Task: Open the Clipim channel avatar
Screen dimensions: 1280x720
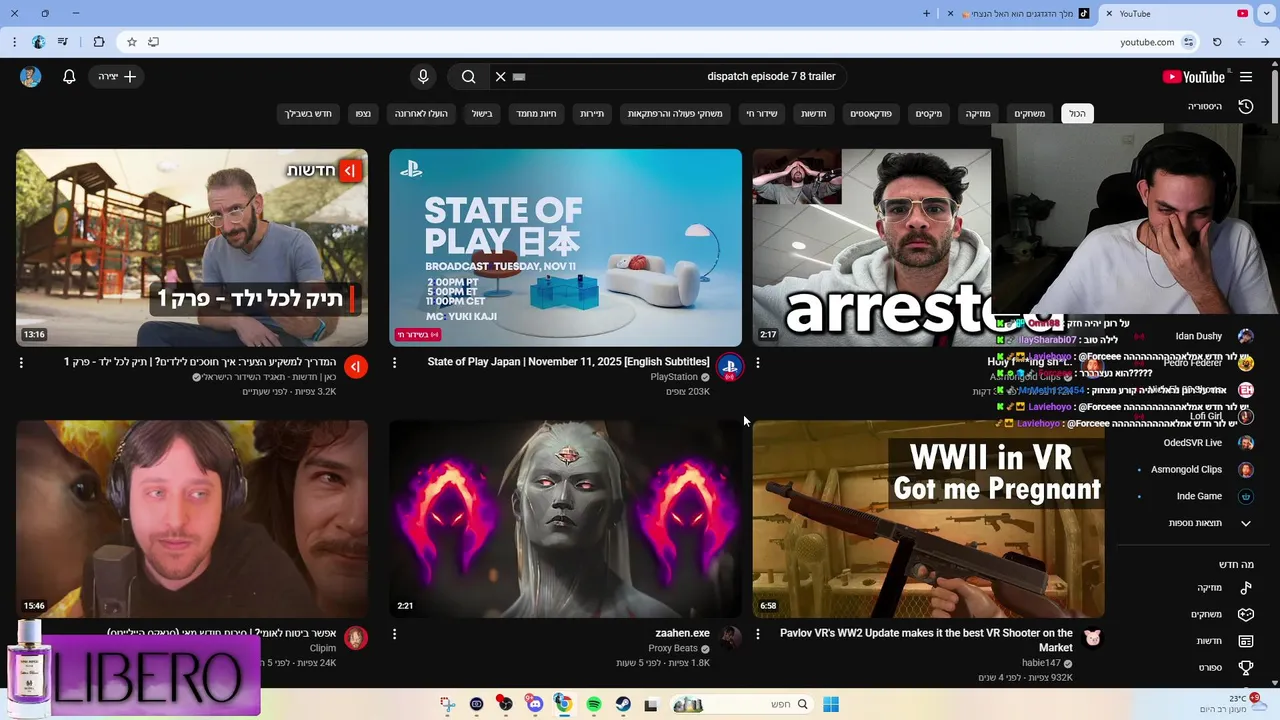Action: tap(356, 638)
